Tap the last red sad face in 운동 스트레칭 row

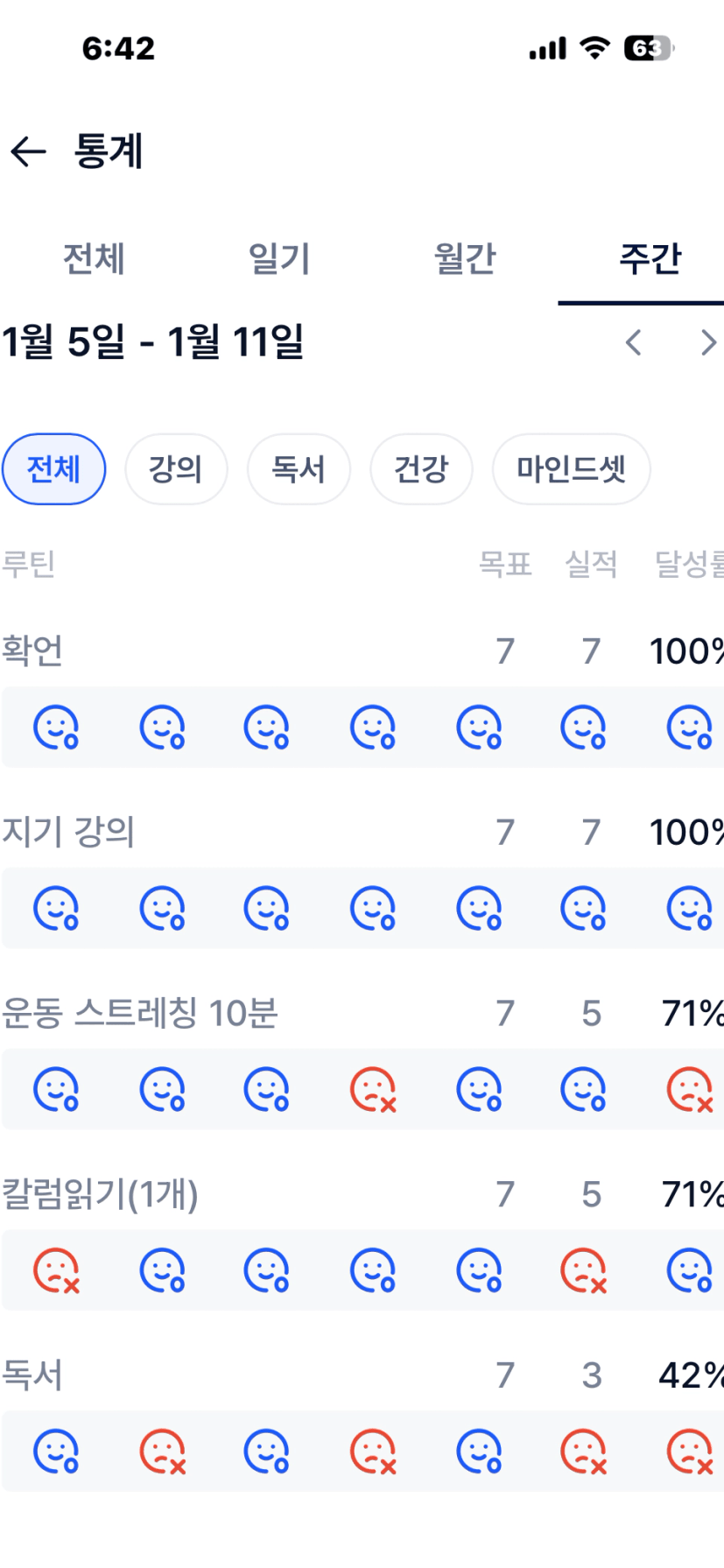[690, 1090]
